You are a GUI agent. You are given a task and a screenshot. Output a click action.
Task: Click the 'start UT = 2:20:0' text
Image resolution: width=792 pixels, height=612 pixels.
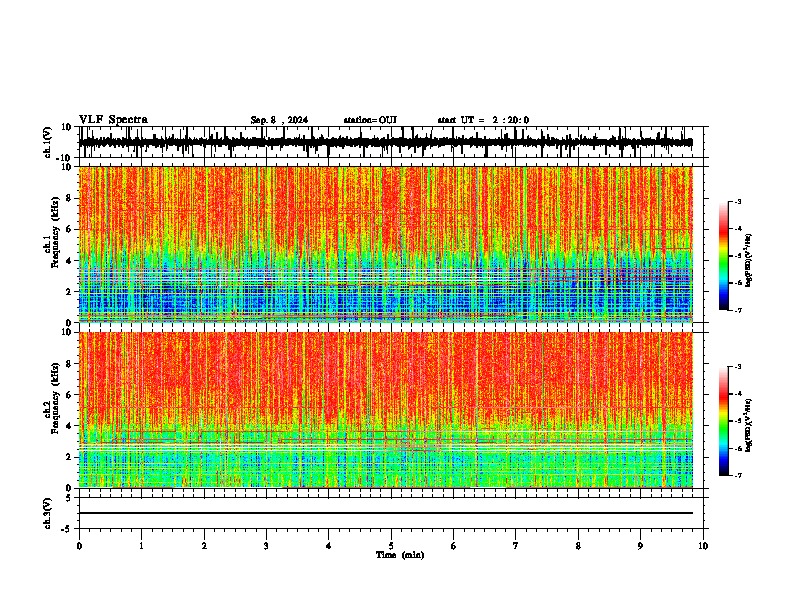coord(483,120)
